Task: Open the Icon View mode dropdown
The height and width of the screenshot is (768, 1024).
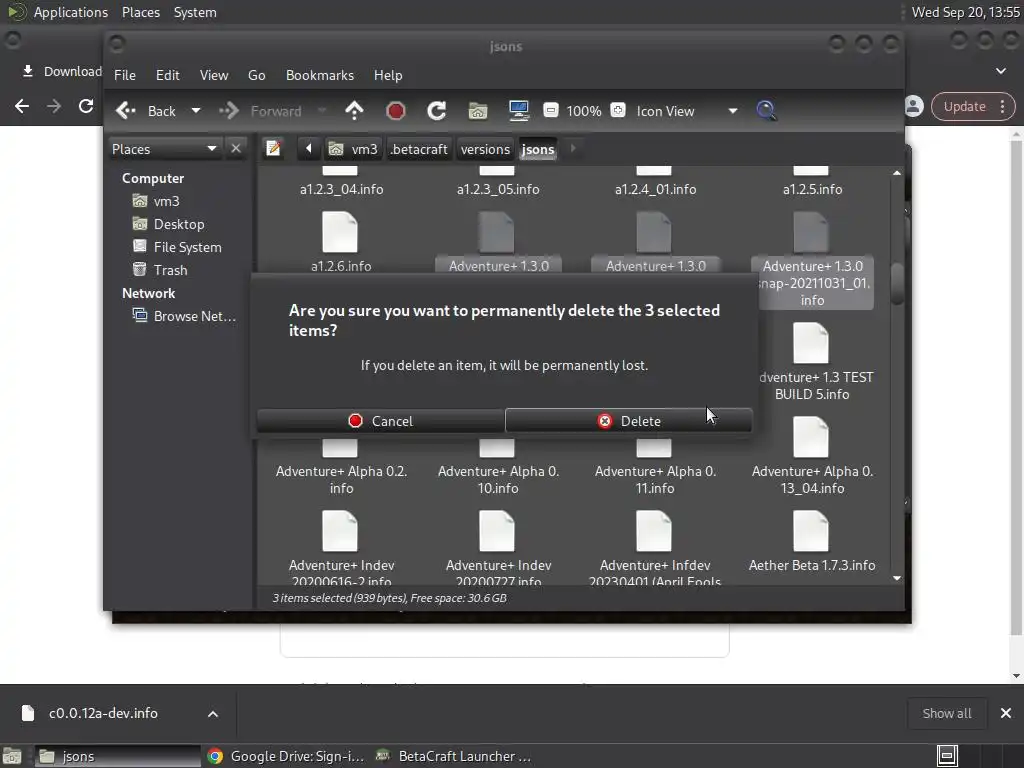Action: pyautogui.click(x=686, y=111)
